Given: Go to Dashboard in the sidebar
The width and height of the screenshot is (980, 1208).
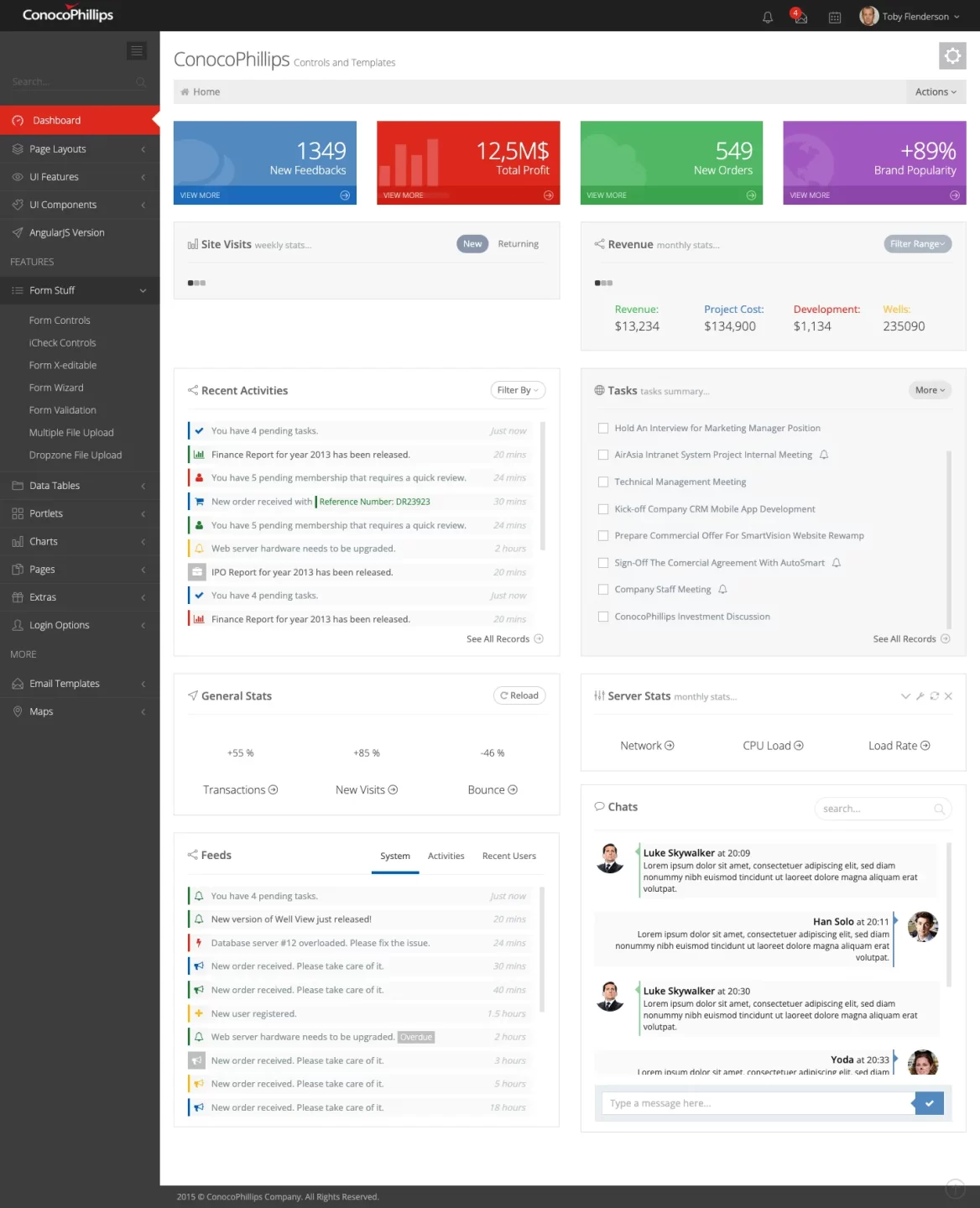Looking at the screenshot, I should click(x=80, y=121).
